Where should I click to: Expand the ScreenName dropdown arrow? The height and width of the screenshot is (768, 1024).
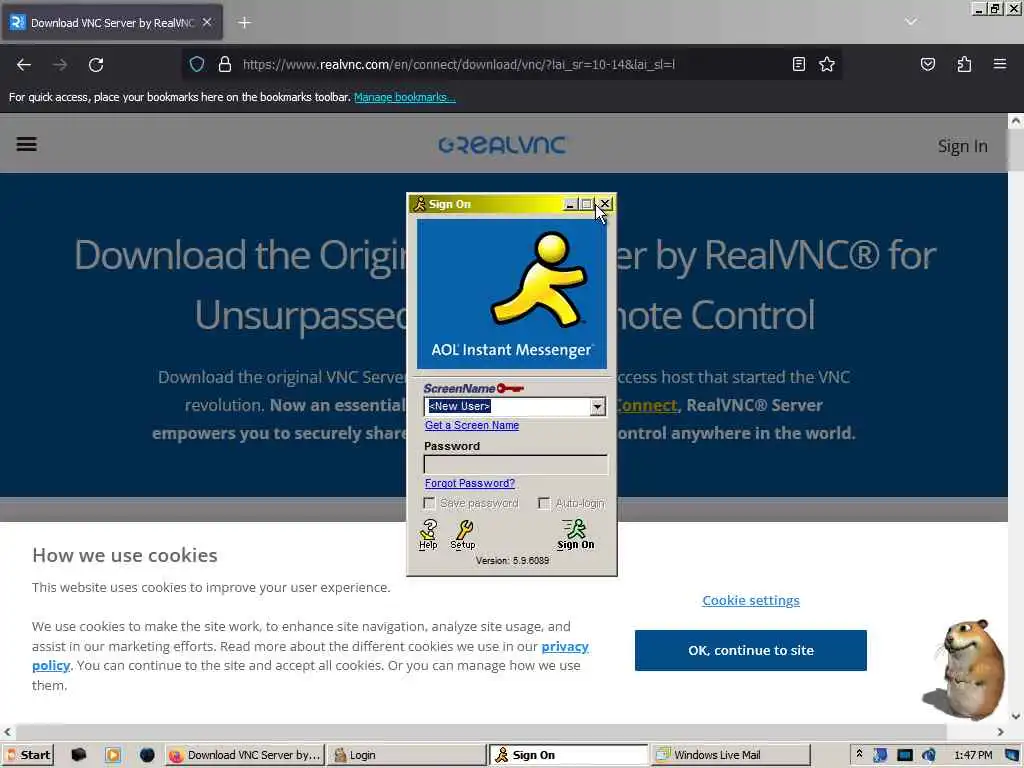[598, 406]
